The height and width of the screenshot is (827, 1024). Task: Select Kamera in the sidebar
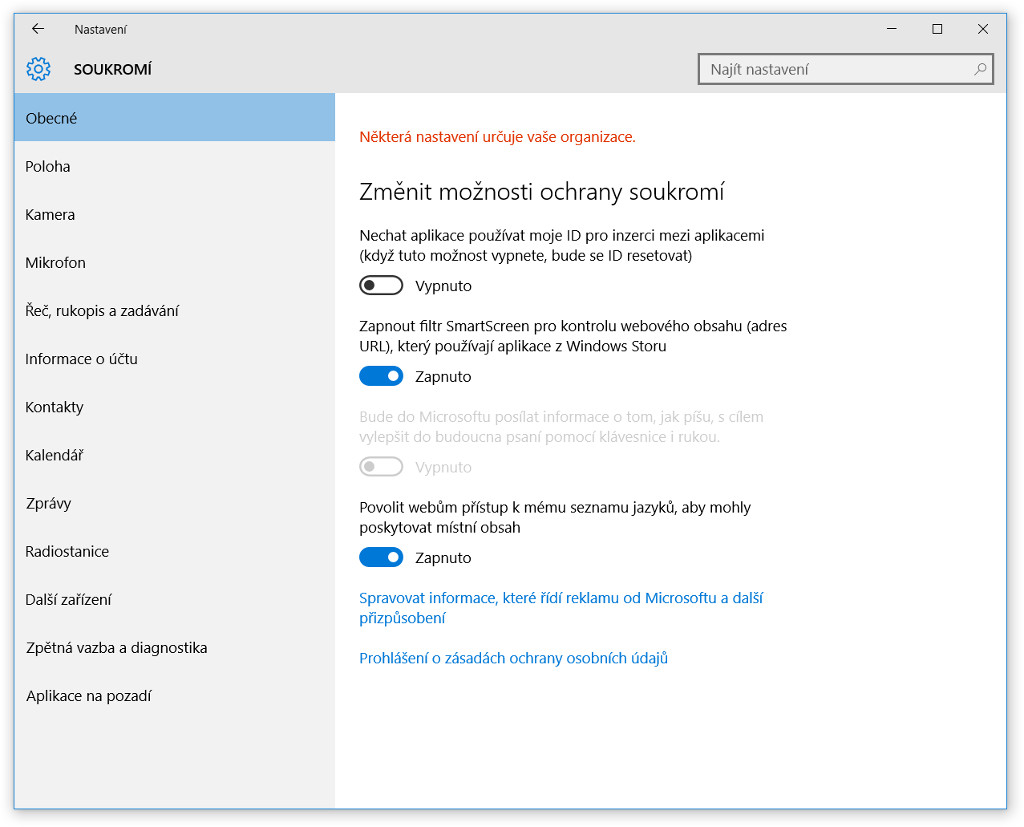[50, 215]
